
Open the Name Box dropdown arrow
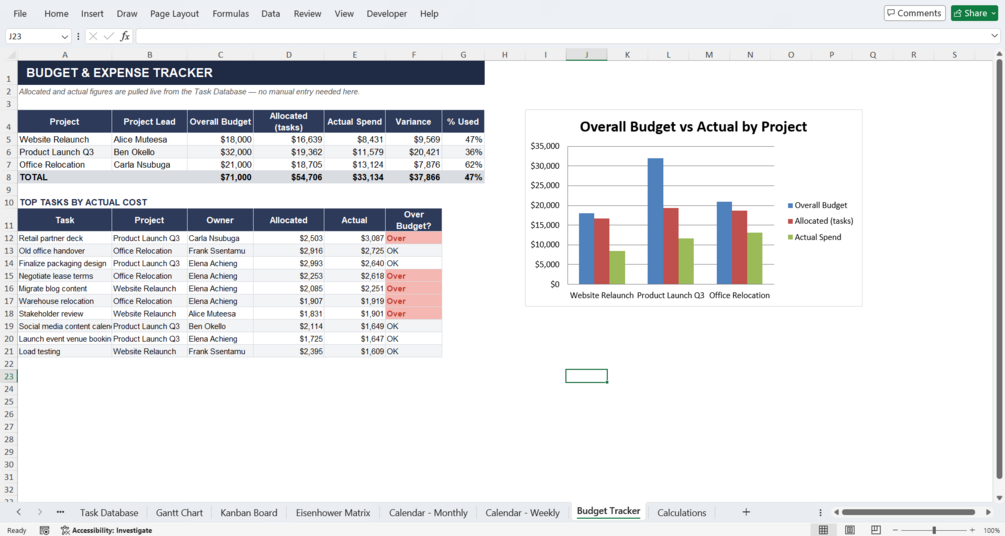tap(65, 37)
